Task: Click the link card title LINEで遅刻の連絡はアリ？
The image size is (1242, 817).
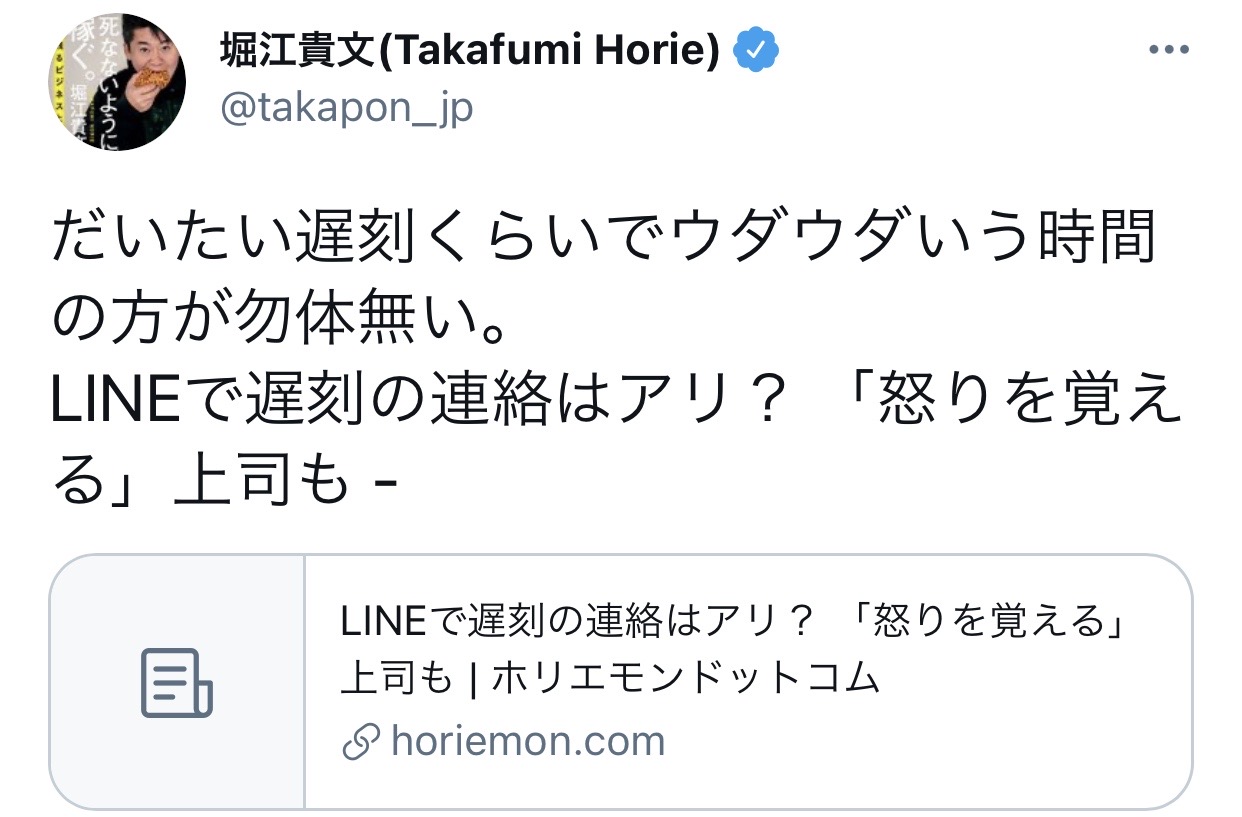Action: 576,623
